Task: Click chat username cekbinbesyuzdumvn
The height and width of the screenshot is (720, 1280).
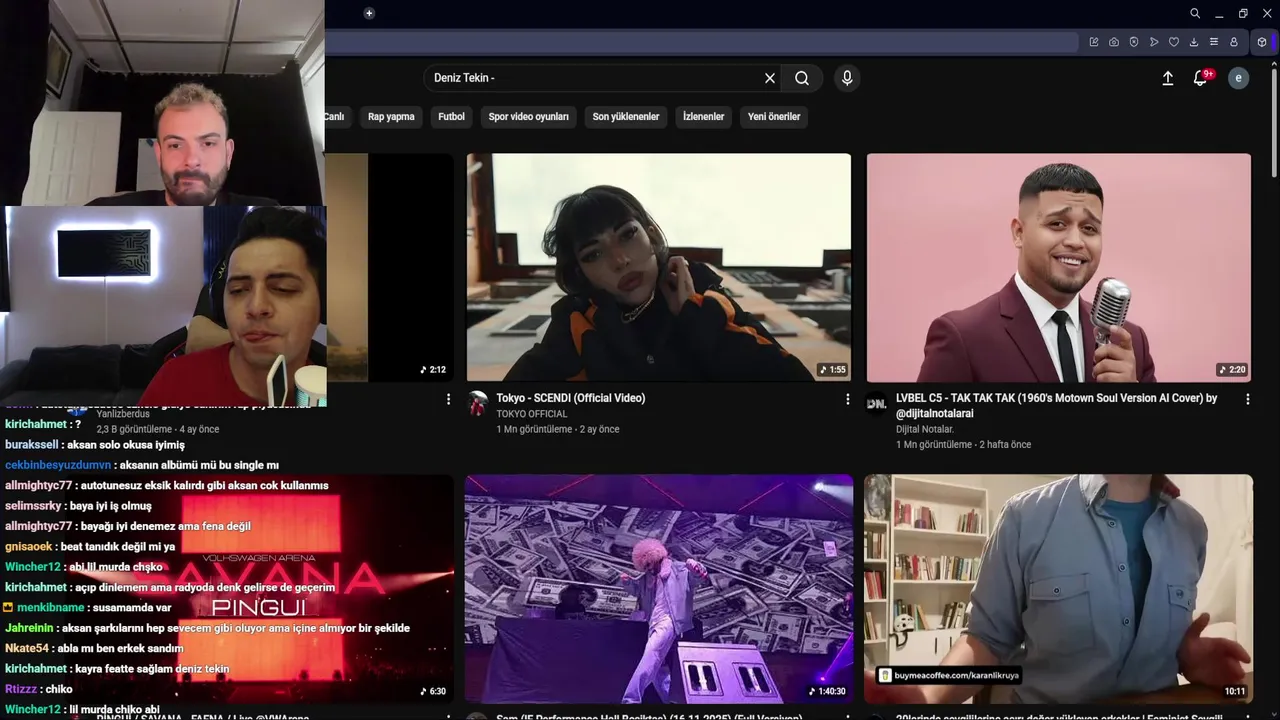Action: [x=58, y=465]
